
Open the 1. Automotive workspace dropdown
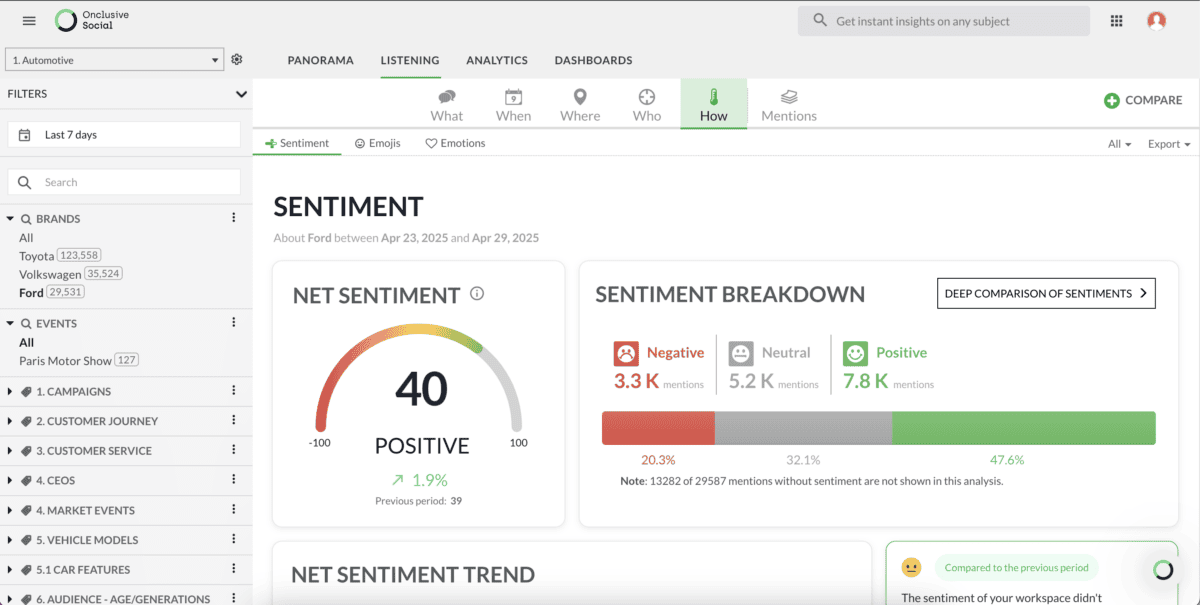pyautogui.click(x=114, y=60)
